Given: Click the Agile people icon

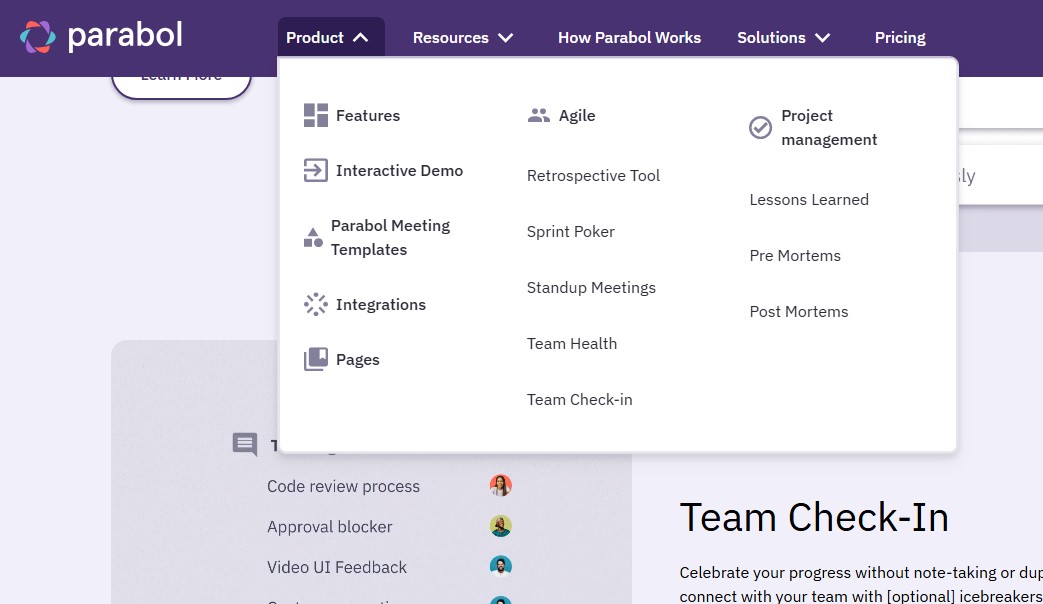Looking at the screenshot, I should pyautogui.click(x=538, y=115).
